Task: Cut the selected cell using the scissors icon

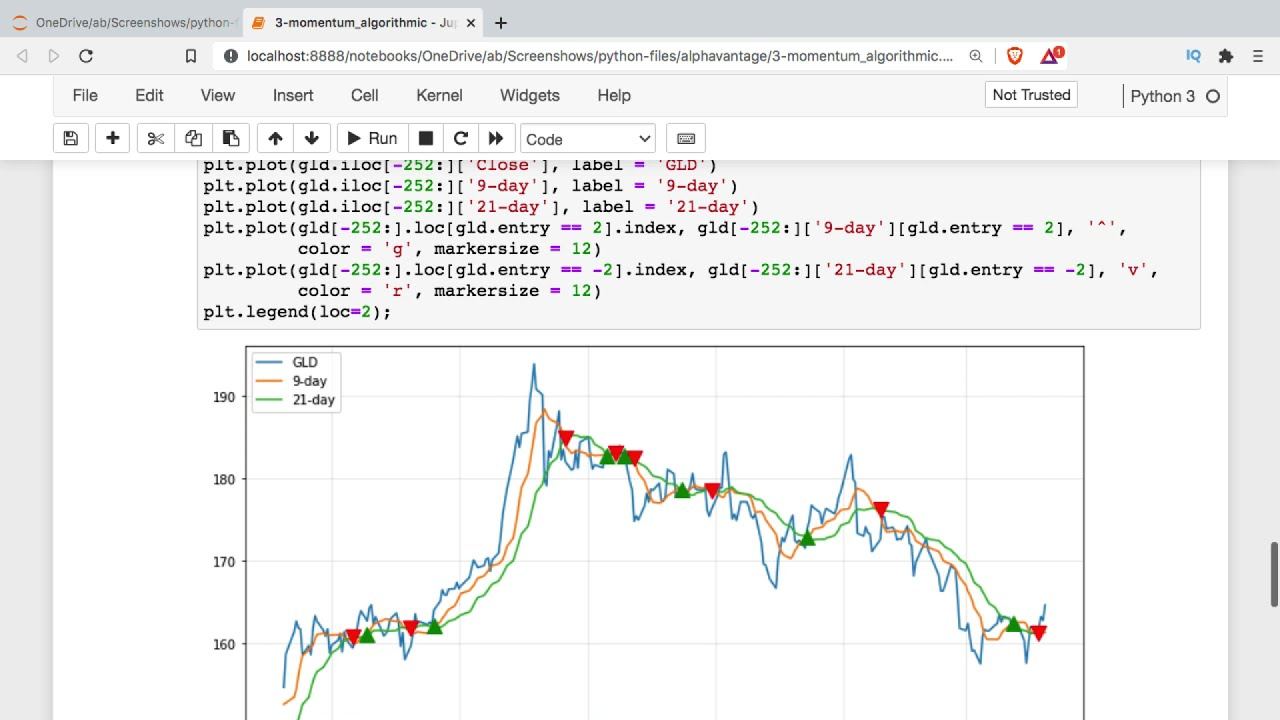Action: click(x=156, y=139)
